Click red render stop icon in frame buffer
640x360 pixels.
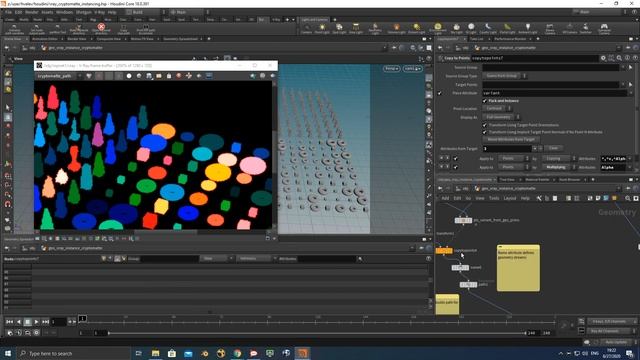(x=178, y=76)
